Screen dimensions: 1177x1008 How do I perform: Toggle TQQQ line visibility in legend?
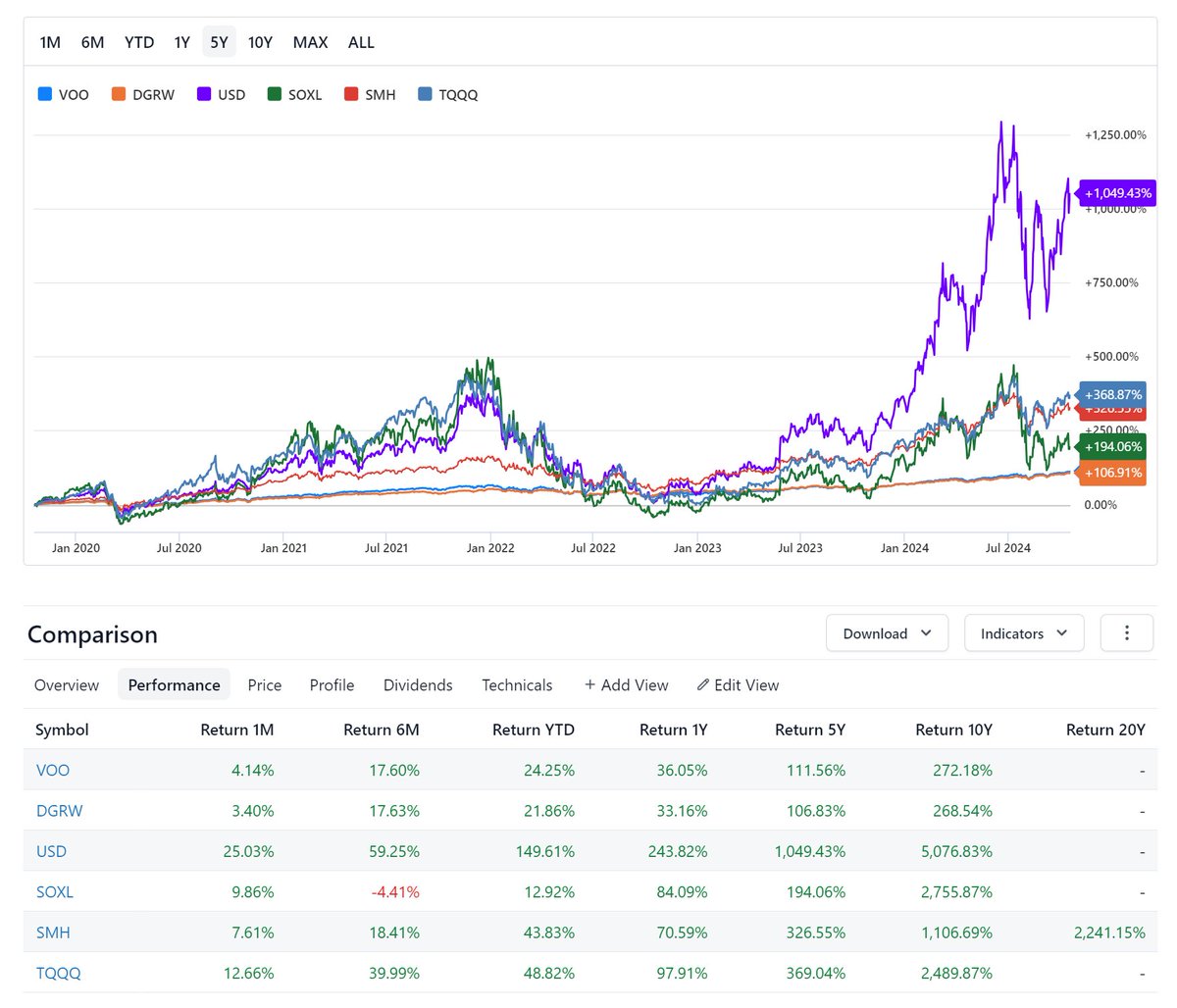(x=448, y=95)
